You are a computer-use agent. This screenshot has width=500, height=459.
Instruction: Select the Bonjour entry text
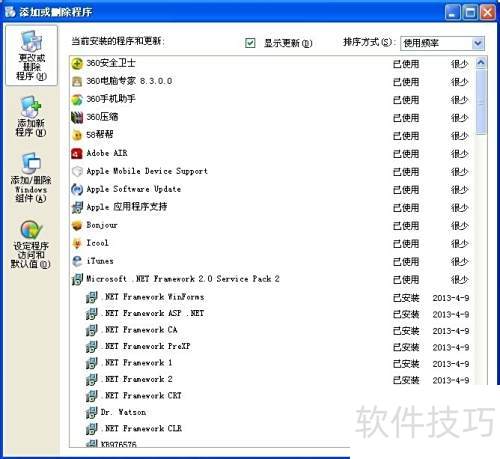click(102, 225)
